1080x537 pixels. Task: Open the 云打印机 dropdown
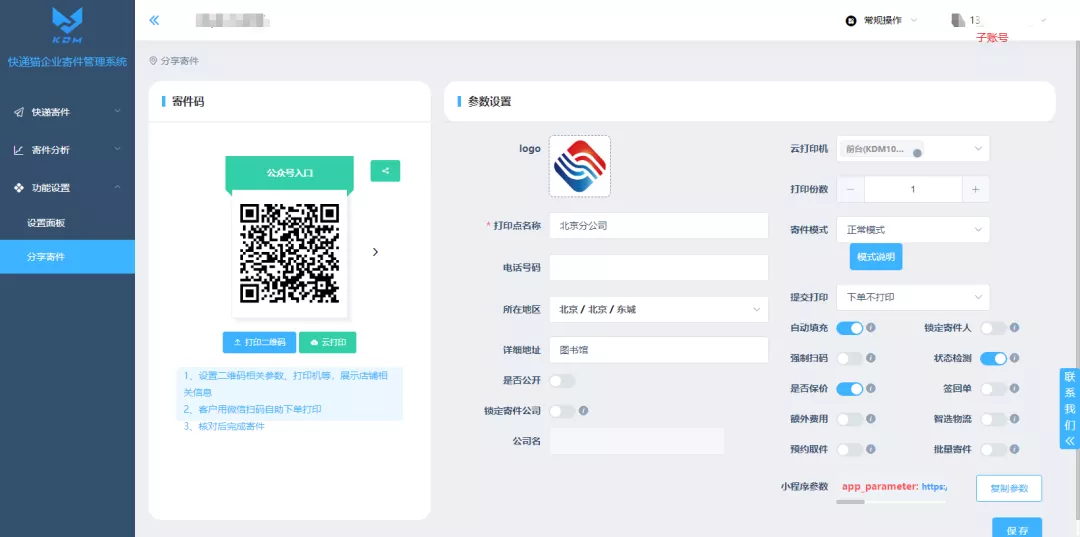point(913,149)
